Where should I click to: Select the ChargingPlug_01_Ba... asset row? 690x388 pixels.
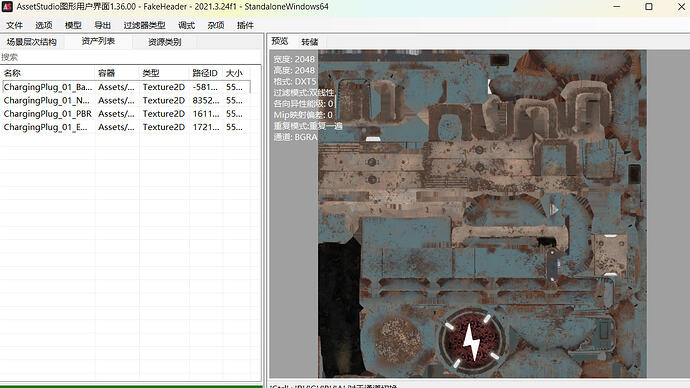pos(127,87)
